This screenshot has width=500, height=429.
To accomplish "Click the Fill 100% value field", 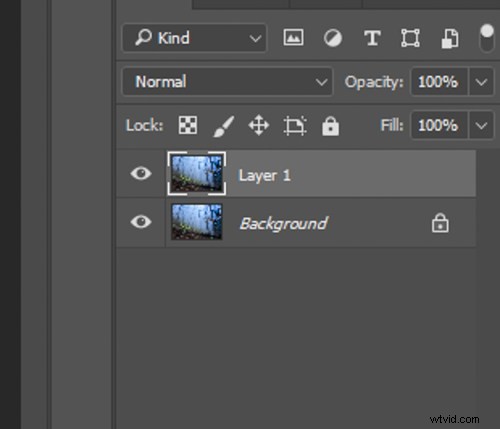I will (x=439, y=125).
